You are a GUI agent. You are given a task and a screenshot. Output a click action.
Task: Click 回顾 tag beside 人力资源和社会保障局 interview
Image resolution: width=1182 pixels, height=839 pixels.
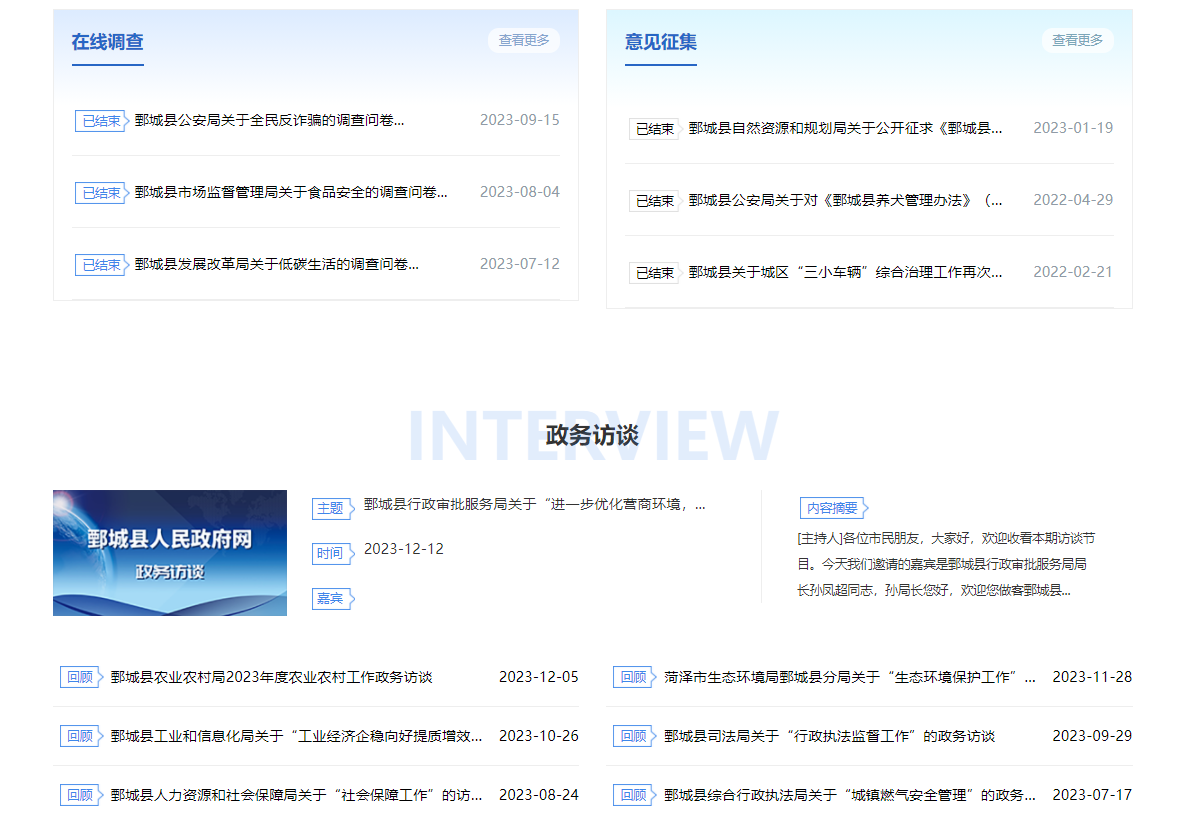[81, 795]
